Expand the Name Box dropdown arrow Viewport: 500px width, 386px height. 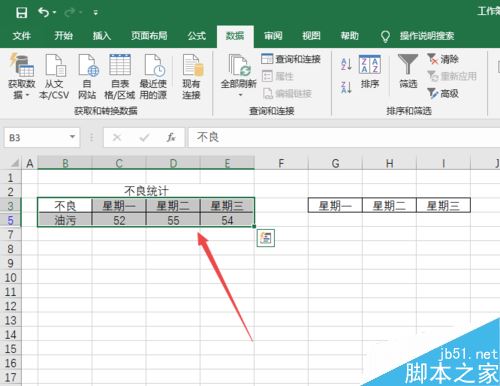point(72,137)
